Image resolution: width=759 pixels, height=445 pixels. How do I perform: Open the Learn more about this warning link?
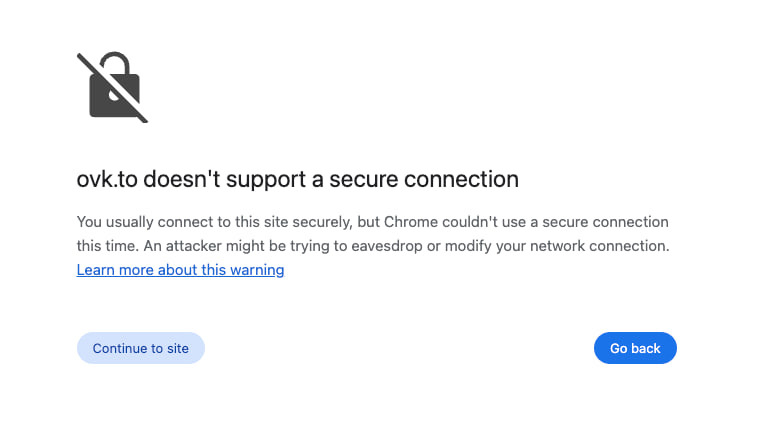[x=181, y=270]
